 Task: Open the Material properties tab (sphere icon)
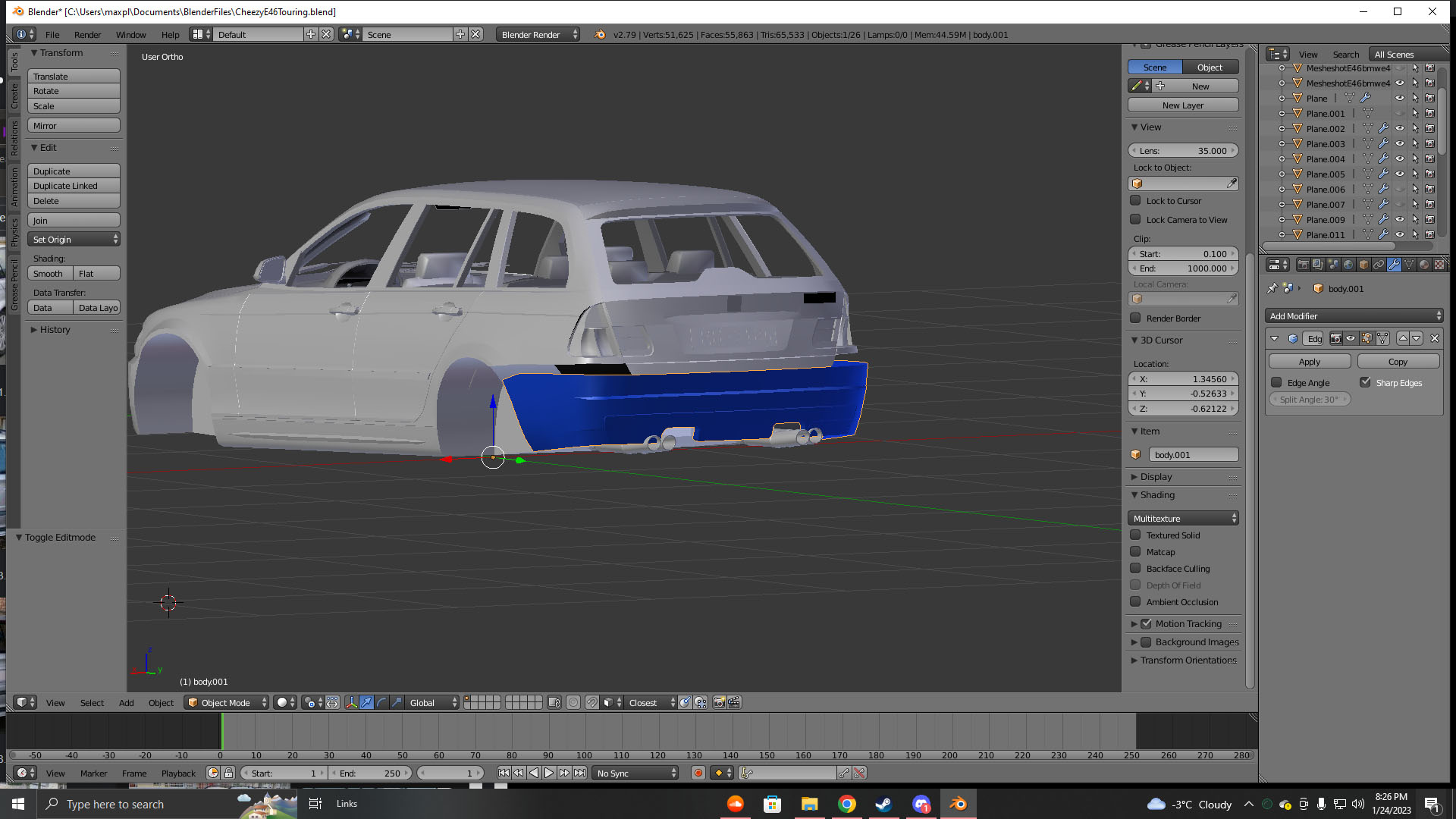click(1424, 265)
